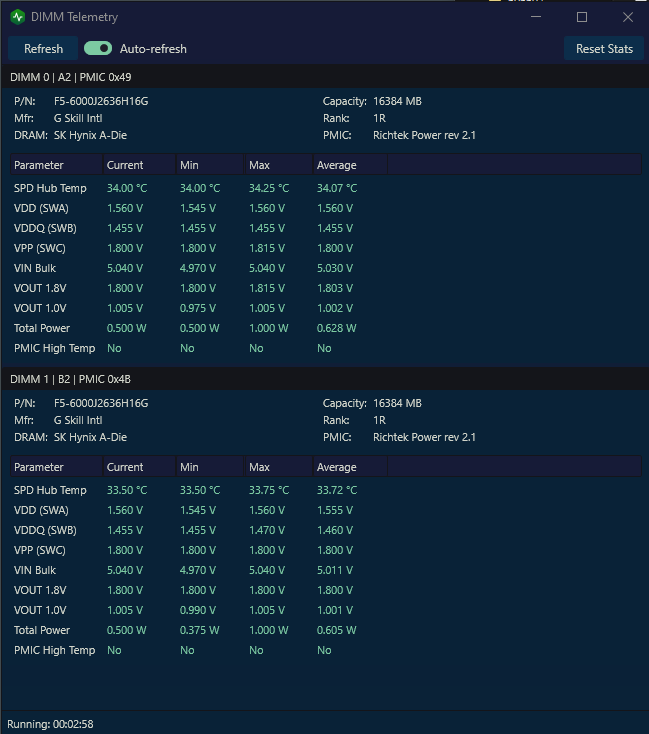Click the DIMM Telemetry app icon
Viewport: 649px width, 734px height.
tap(17, 17)
